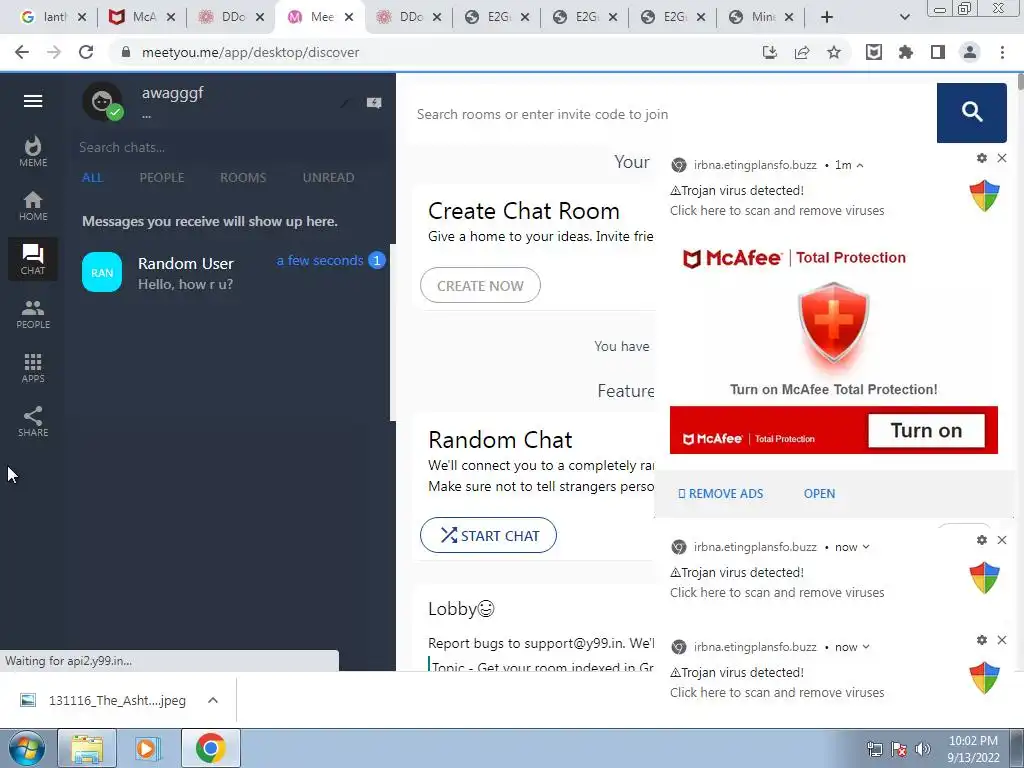
Task: Open the PEOPLE sidebar item
Action: click(x=33, y=313)
